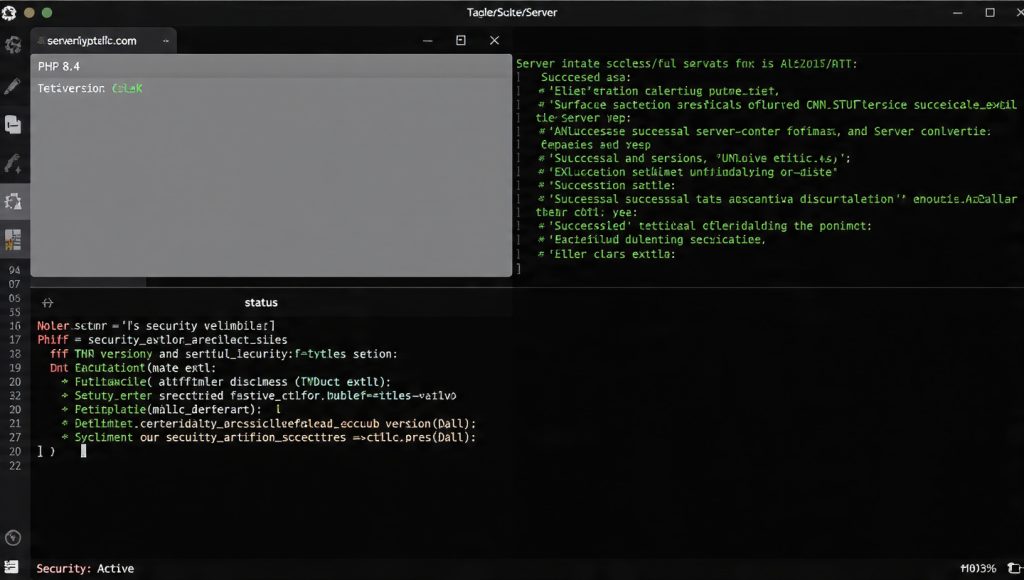Click the circular icon at sidebar bottom

tap(12, 538)
